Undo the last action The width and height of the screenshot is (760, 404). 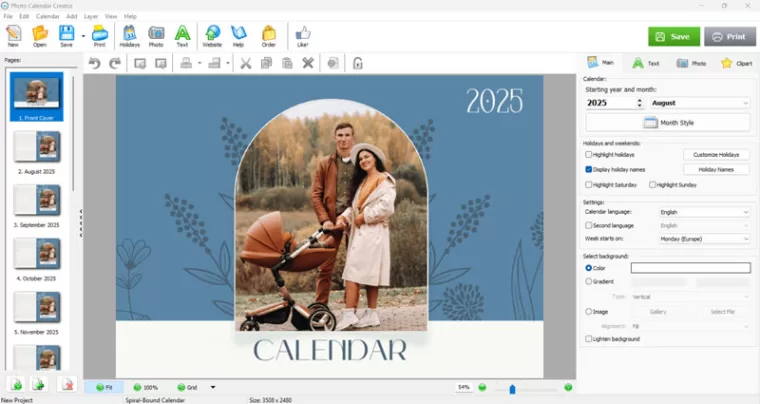pyautogui.click(x=95, y=63)
